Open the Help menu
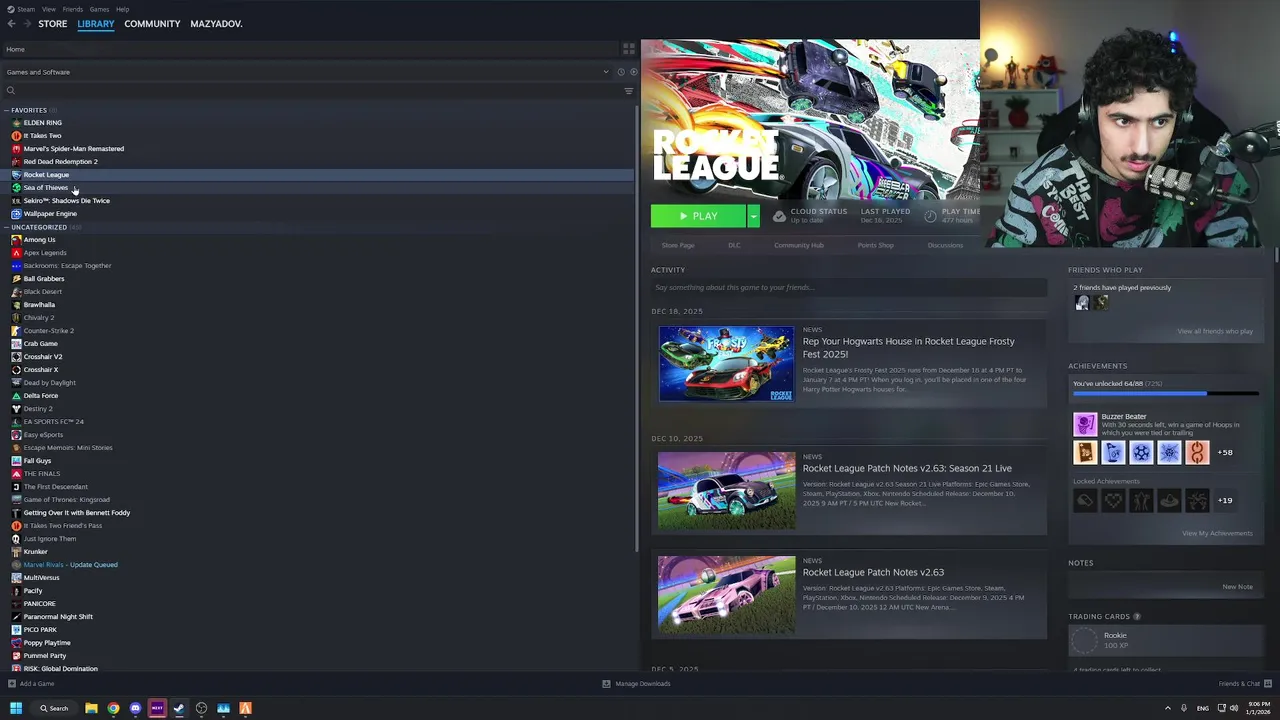 click(x=122, y=9)
